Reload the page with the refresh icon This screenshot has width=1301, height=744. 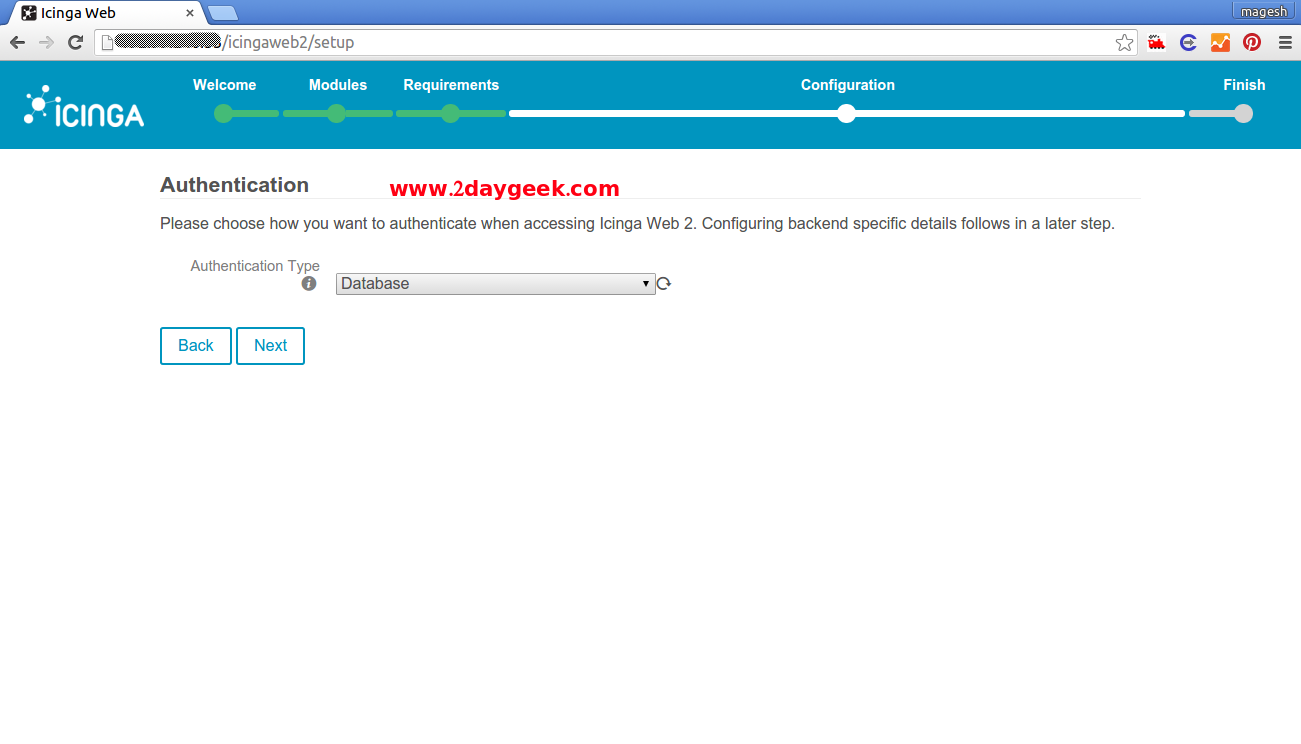pos(75,42)
